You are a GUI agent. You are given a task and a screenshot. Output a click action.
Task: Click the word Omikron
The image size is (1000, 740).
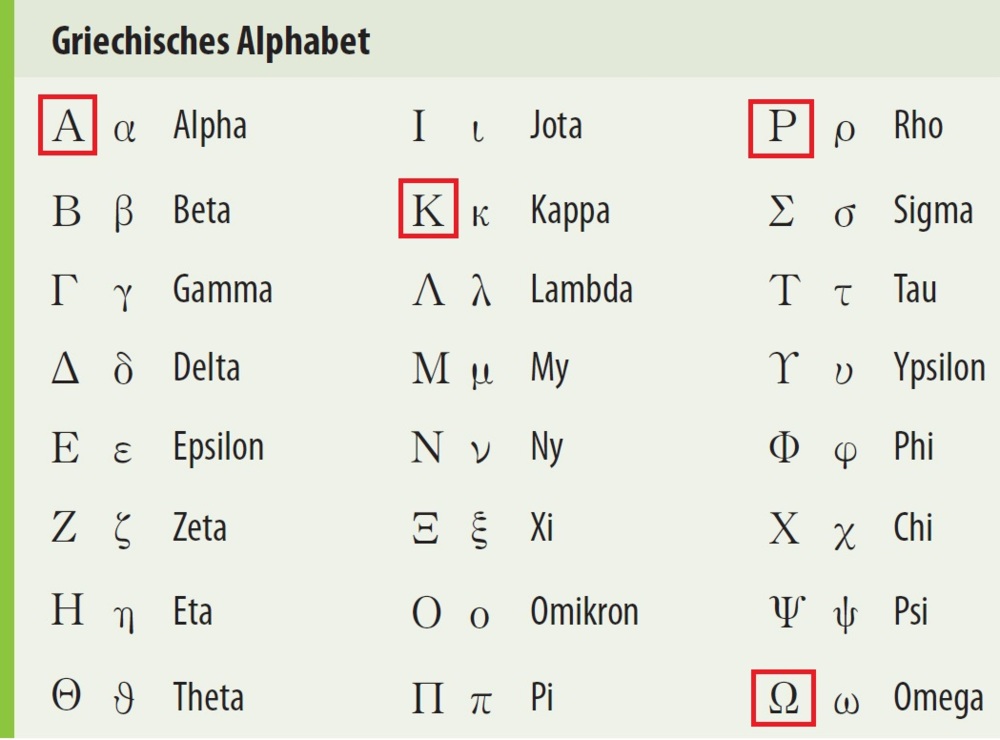coord(584,611)
